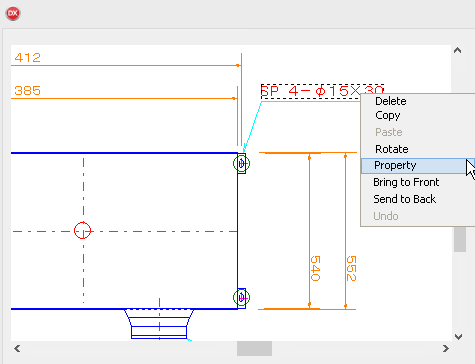Select Bring to Front option
475x364 pixels.
[x=406, y=182]
